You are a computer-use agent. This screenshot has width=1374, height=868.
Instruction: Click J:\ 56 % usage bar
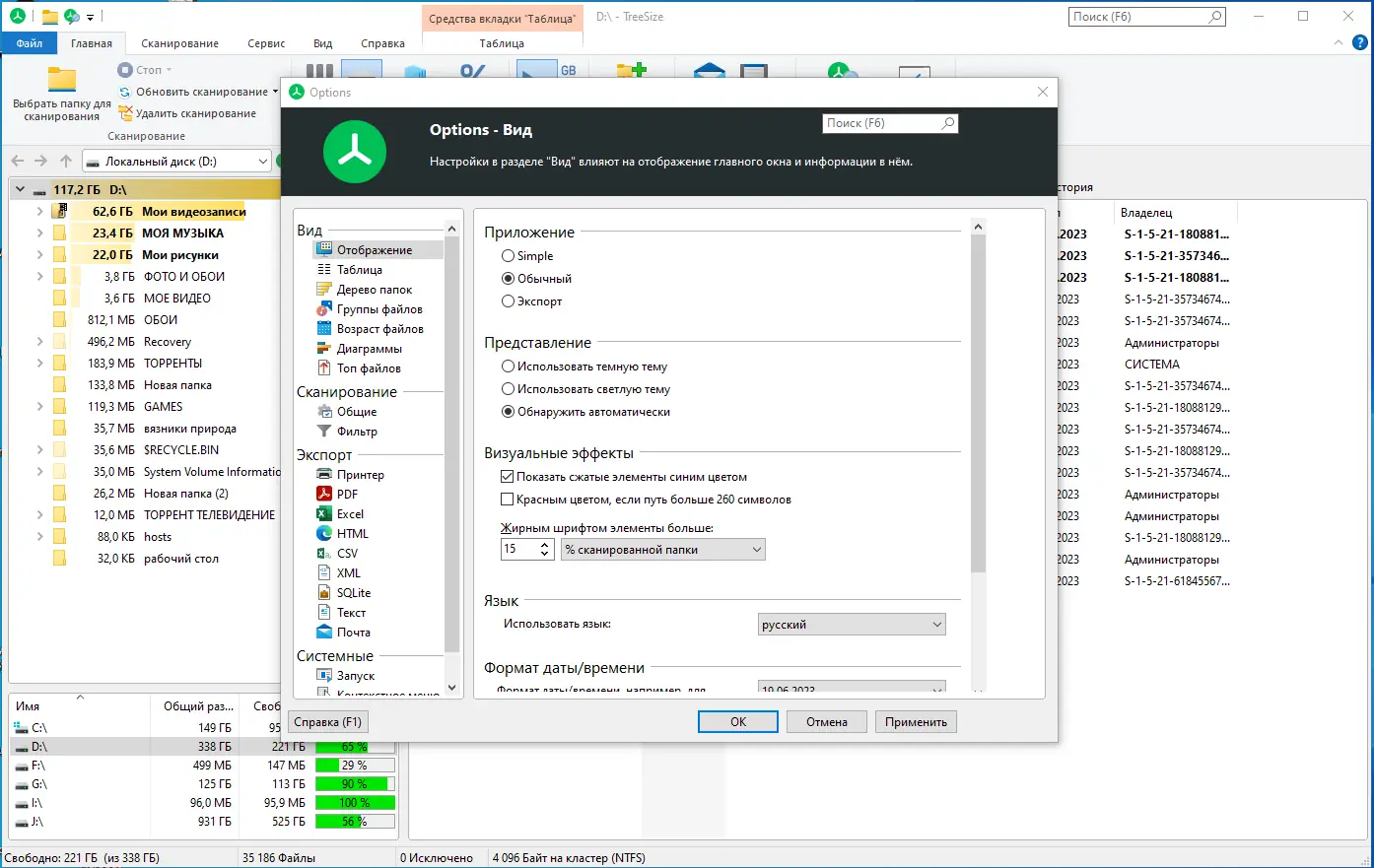(355, 822)
